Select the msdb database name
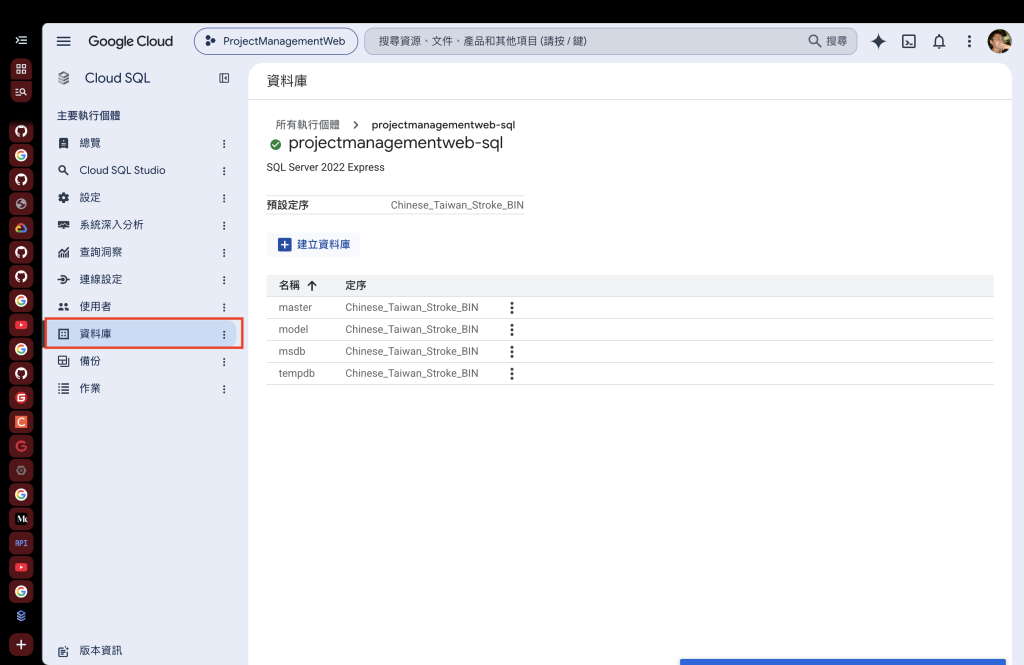Image resolution: width=1024 pixels, height=665 pixels. click(292, 351)
